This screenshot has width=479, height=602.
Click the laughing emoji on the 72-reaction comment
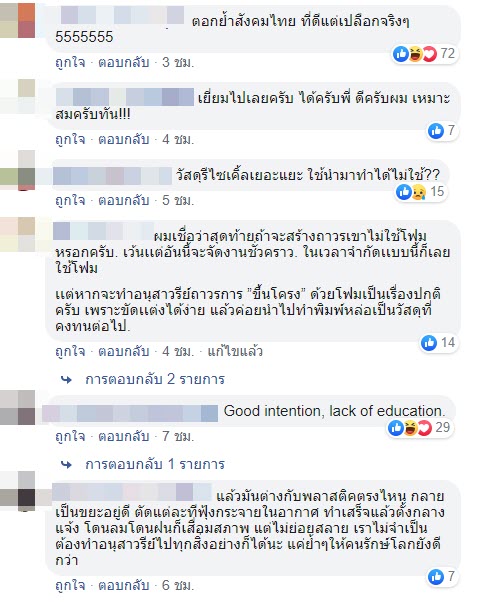[415, 54]
